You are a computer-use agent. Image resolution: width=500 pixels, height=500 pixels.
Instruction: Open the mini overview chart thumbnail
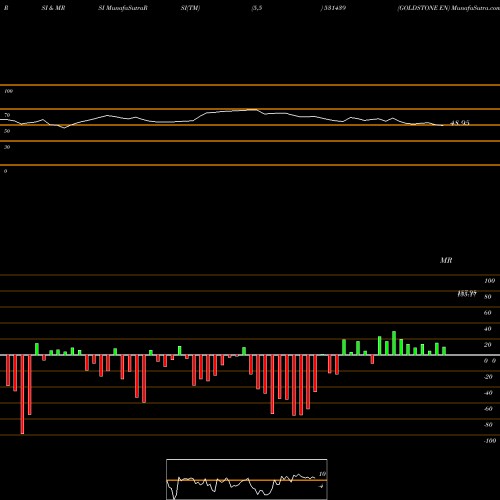pos(247,479)
